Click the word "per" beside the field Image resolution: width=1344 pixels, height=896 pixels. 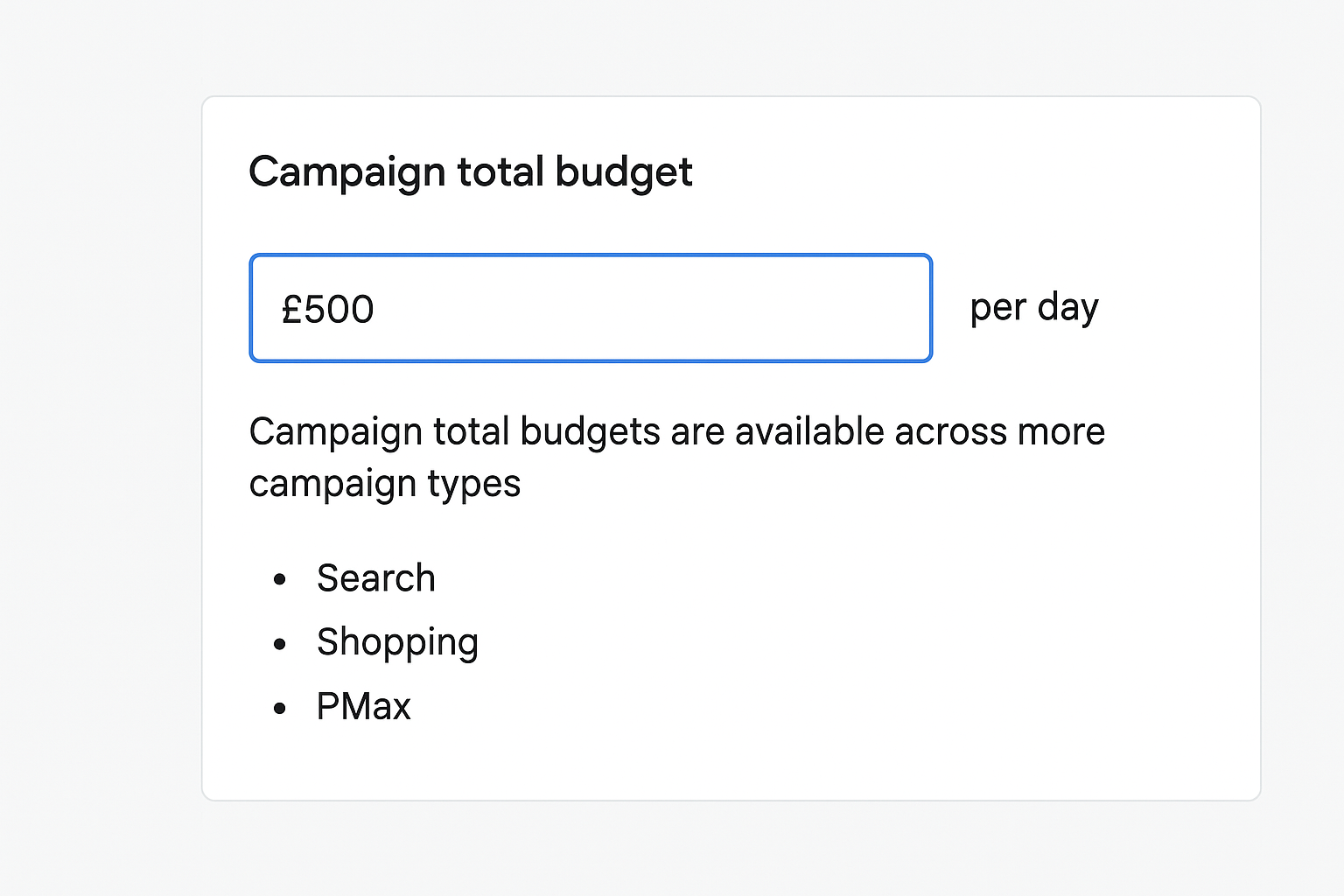(x=997, y=310)
